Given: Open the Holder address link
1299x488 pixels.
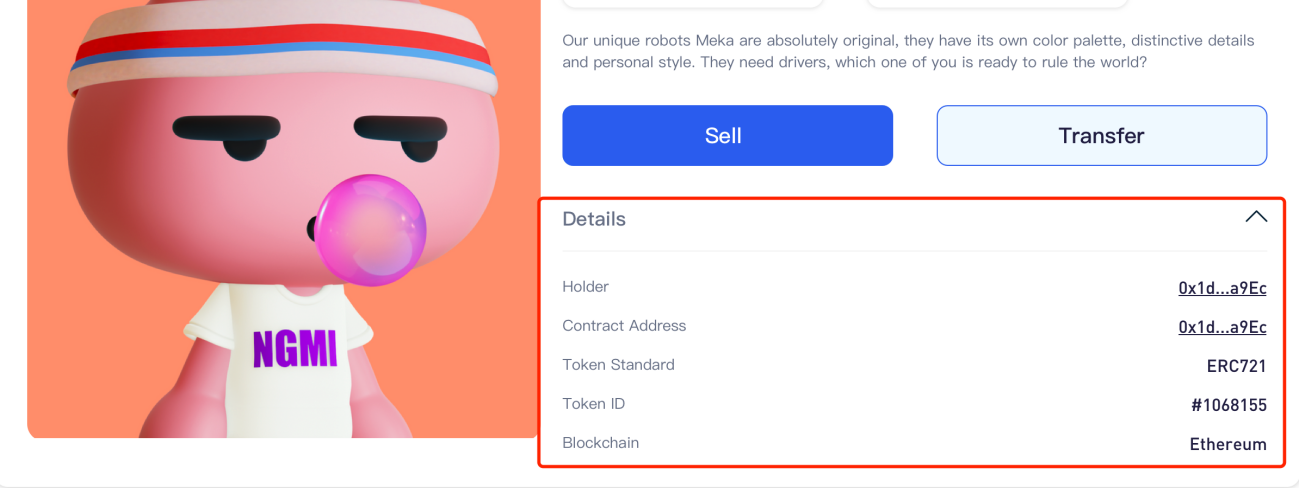Looking at the screenshot, I should point(1222,288).
